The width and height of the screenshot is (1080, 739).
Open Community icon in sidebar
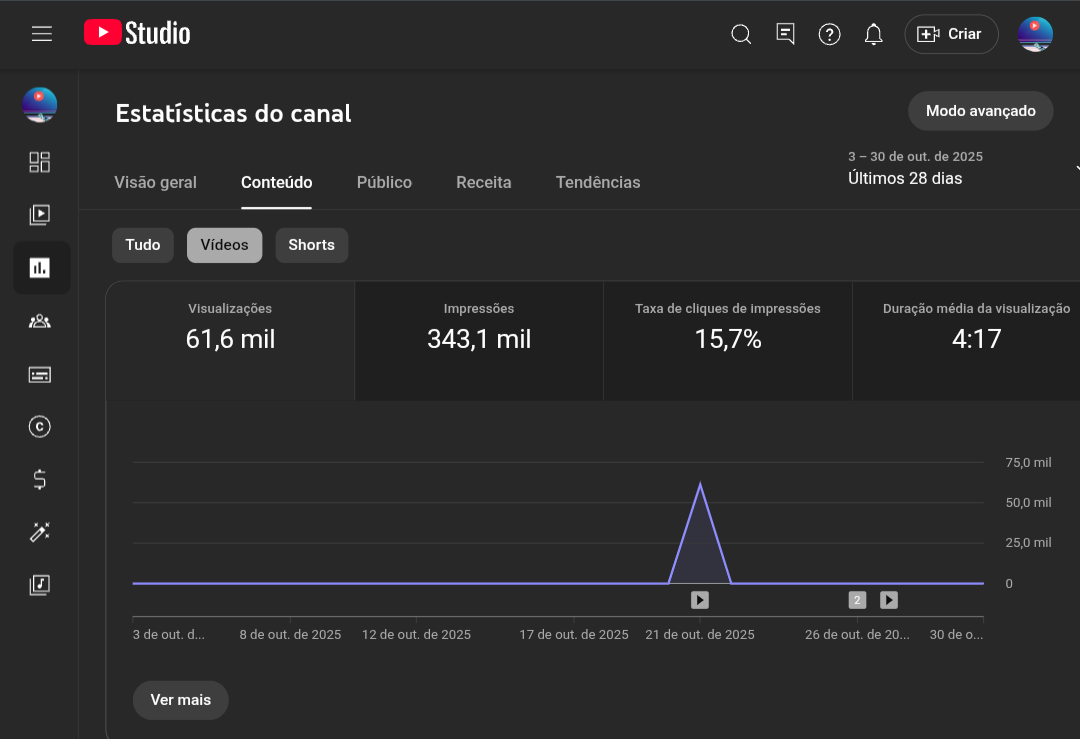40,321
